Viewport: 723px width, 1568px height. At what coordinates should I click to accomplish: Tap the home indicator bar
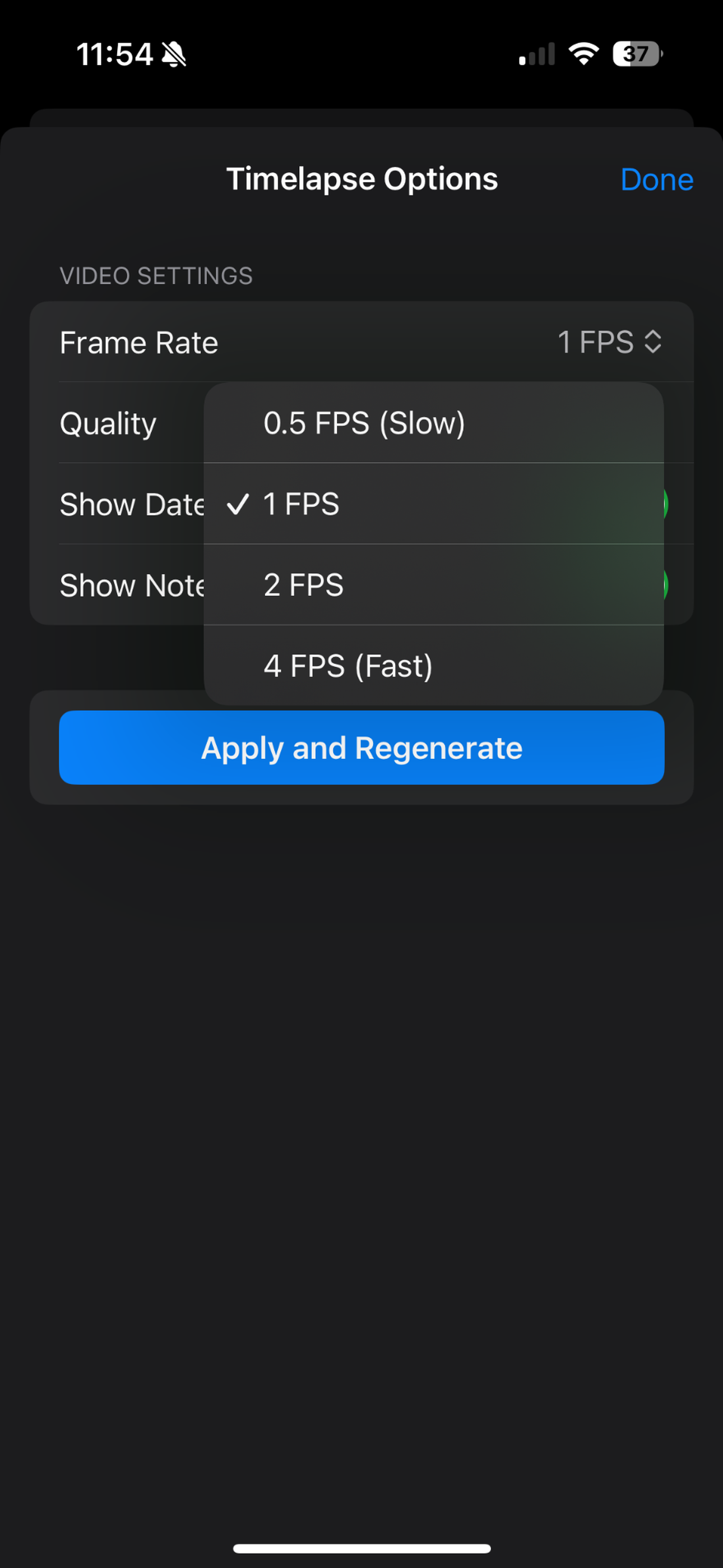(361, 1548)
